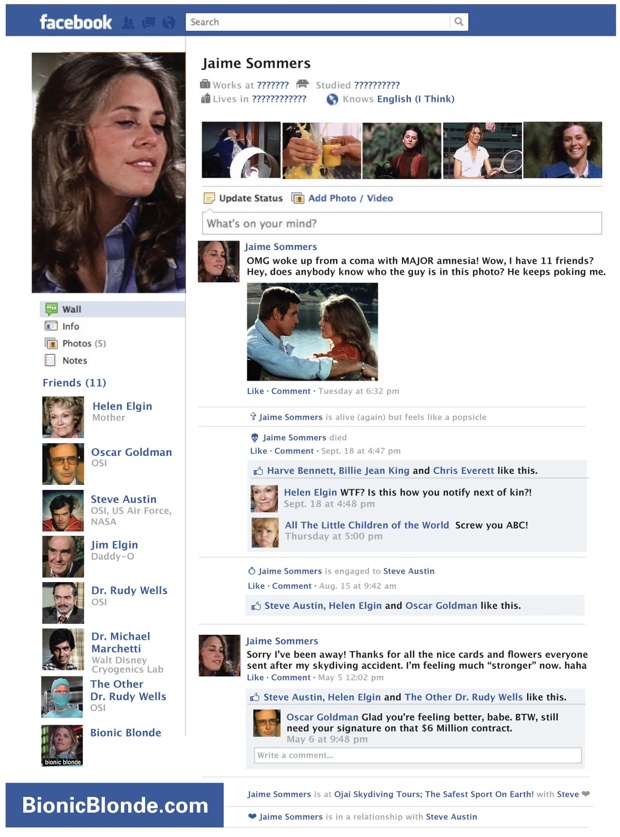This screenshot has width=620, height=837.
Task: Like the amnesia photo post
Action: pyautogui.click(x=255, y=391)
